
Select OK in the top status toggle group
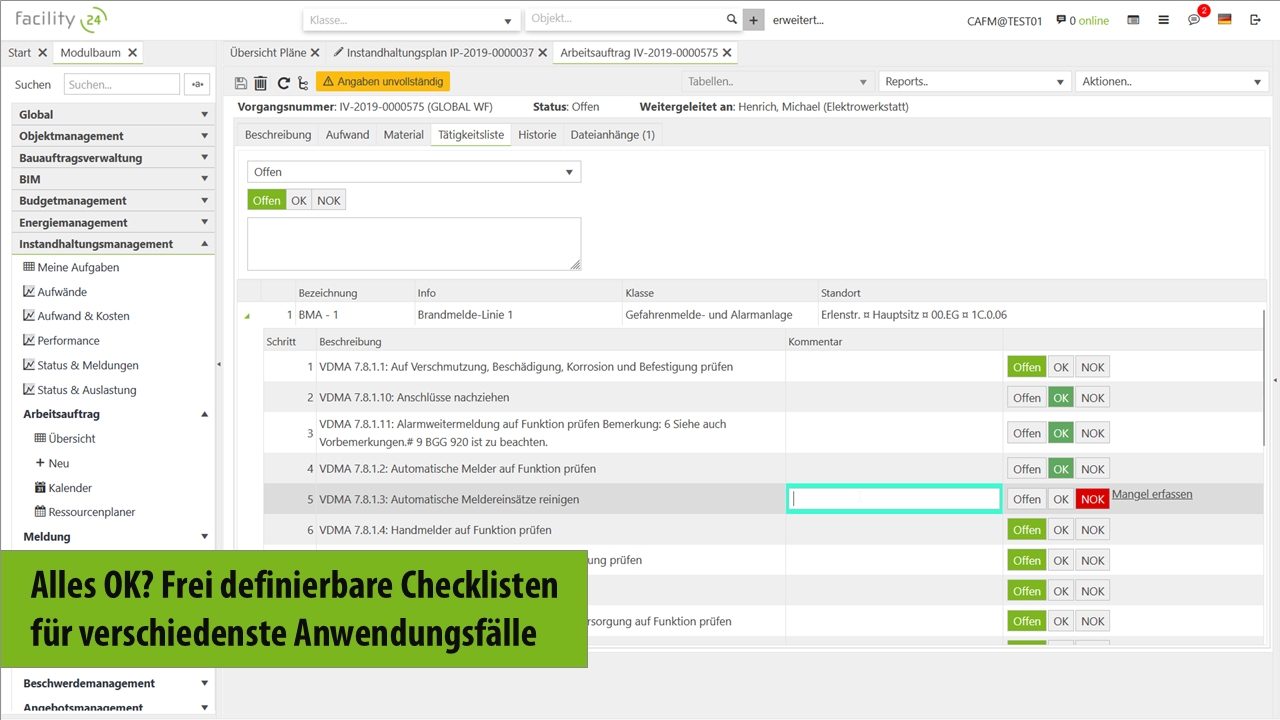click(x=299, y=201)
